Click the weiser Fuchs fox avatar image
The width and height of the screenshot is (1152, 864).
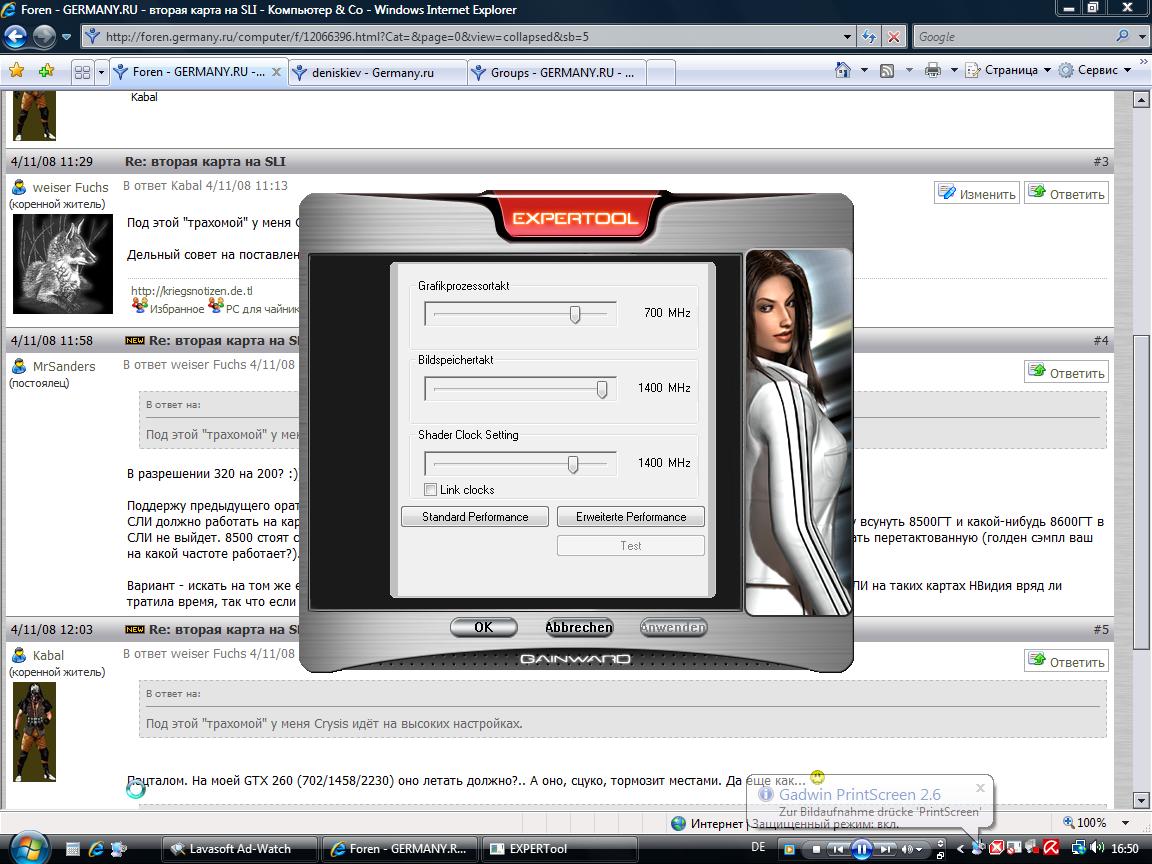point(63,264)
